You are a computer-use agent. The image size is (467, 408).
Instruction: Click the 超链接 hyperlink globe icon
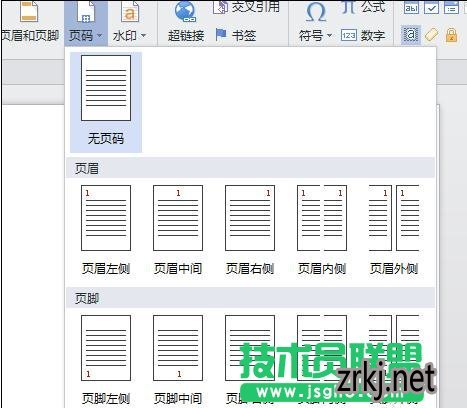point(185,12)
